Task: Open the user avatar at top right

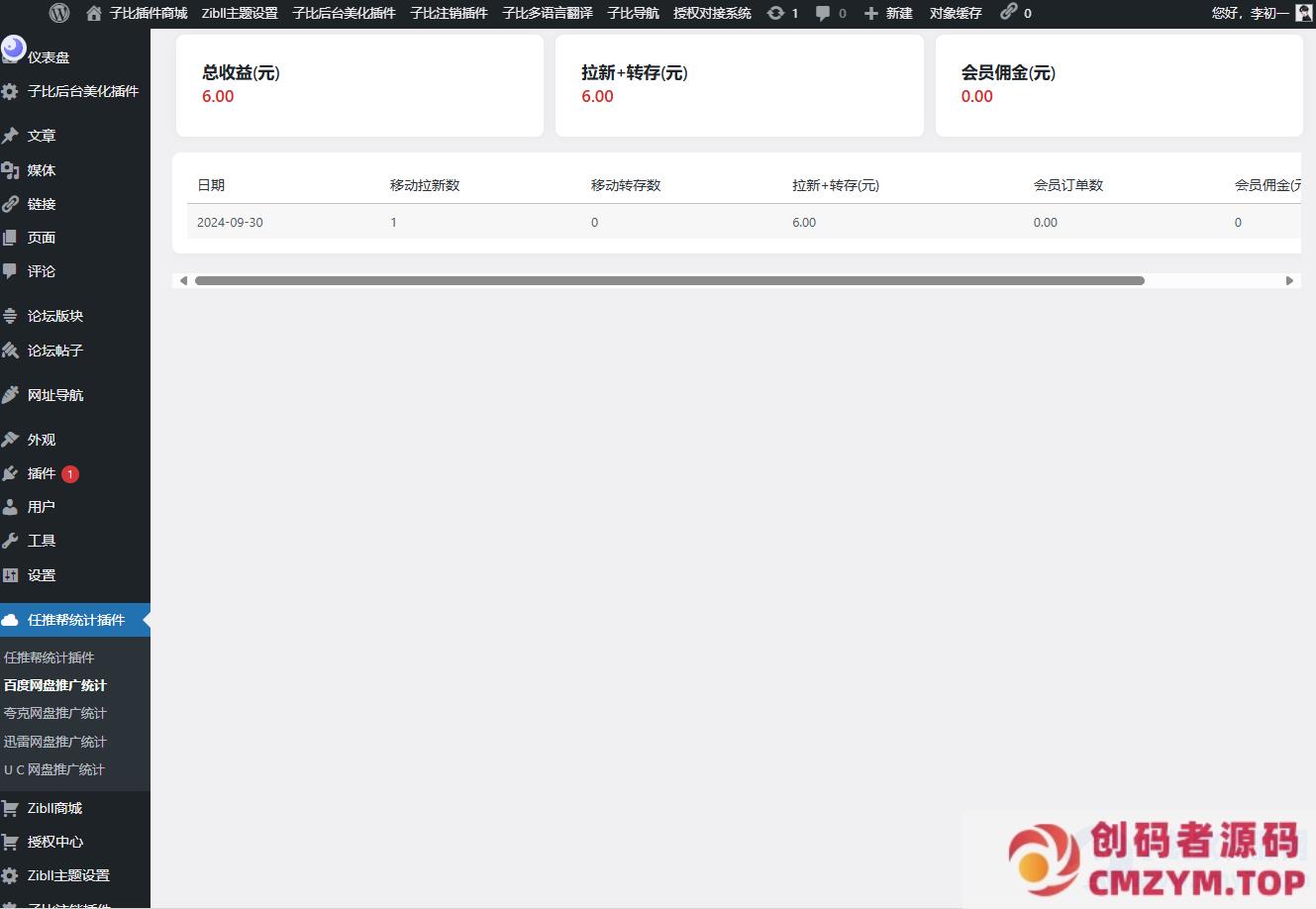Action: 1305,13
